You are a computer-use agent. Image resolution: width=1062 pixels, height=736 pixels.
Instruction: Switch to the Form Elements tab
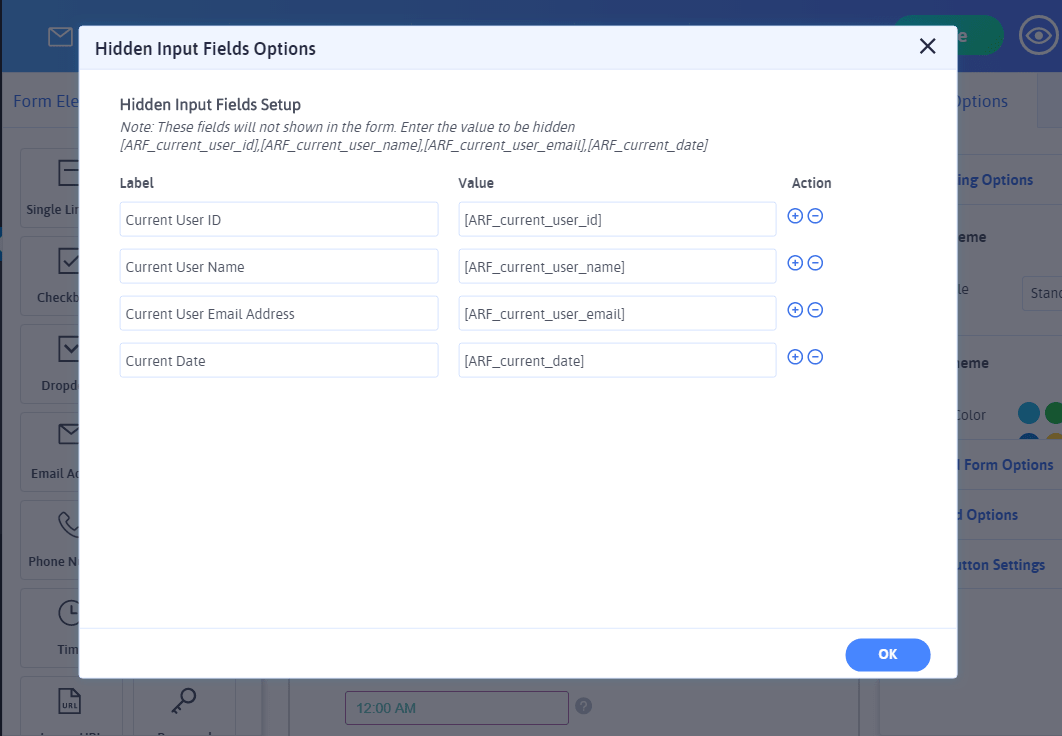(45, 101)
